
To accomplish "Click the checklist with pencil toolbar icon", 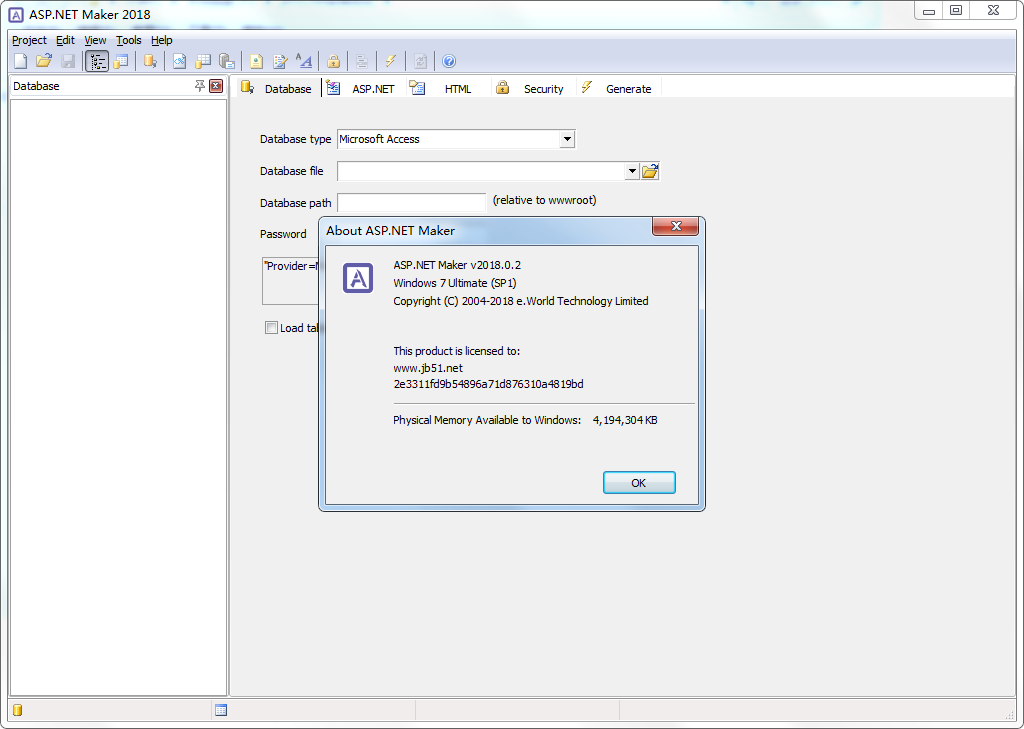I will click(280, 61).
